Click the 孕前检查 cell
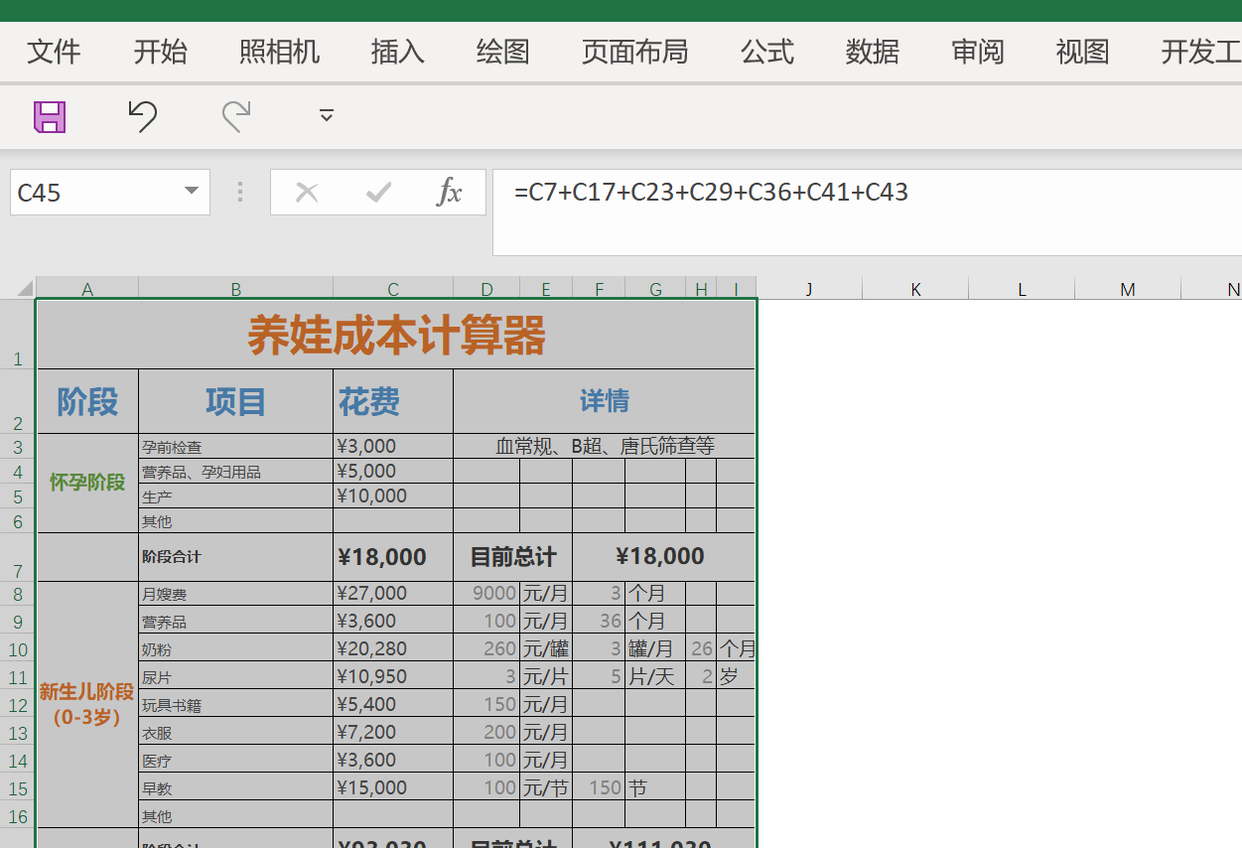 [236, 446]
